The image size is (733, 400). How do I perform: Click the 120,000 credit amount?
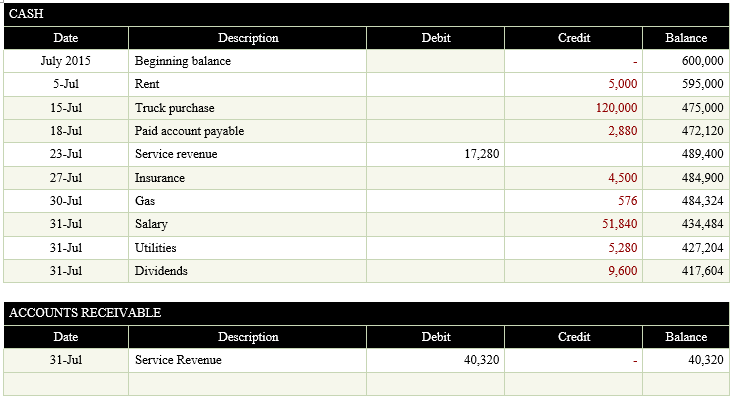click(x=573, y=108)
